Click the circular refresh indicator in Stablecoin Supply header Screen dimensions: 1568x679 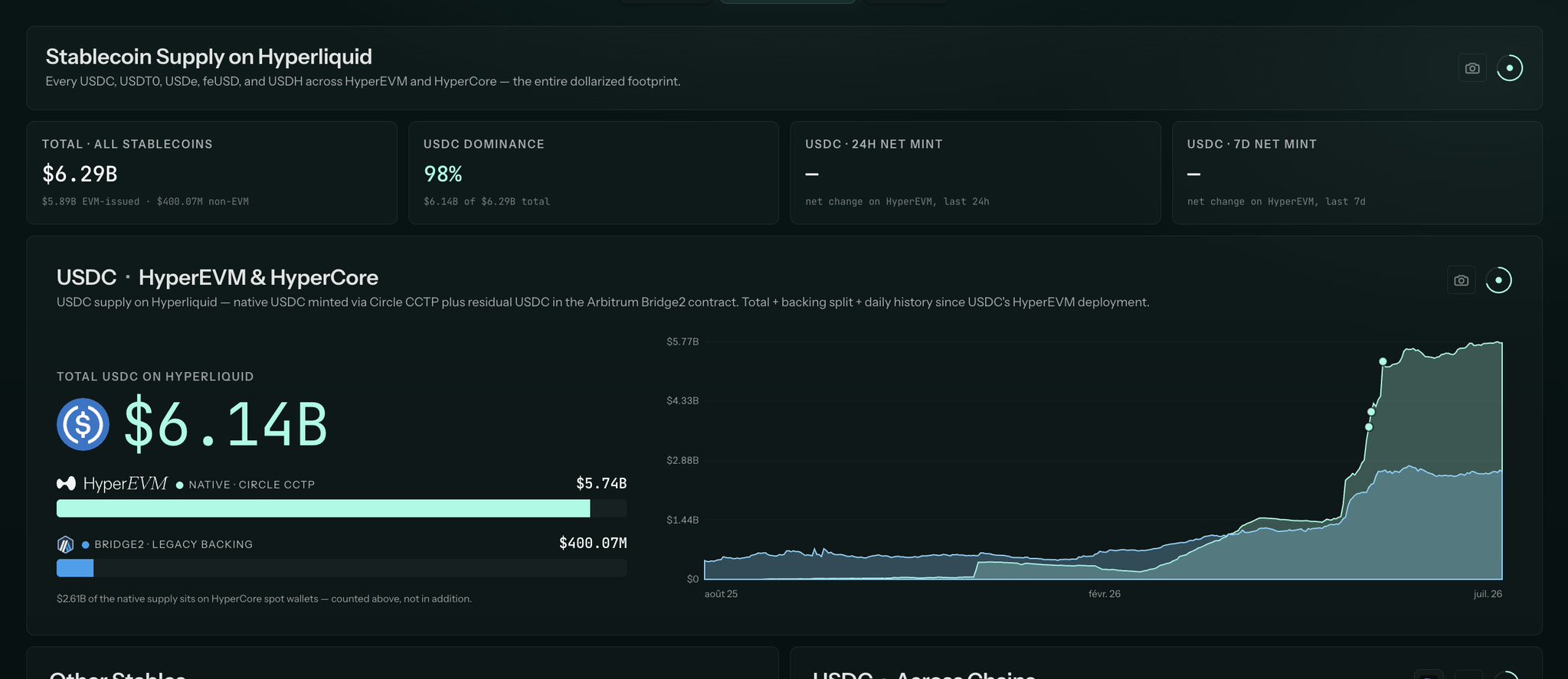(1510, 68)
